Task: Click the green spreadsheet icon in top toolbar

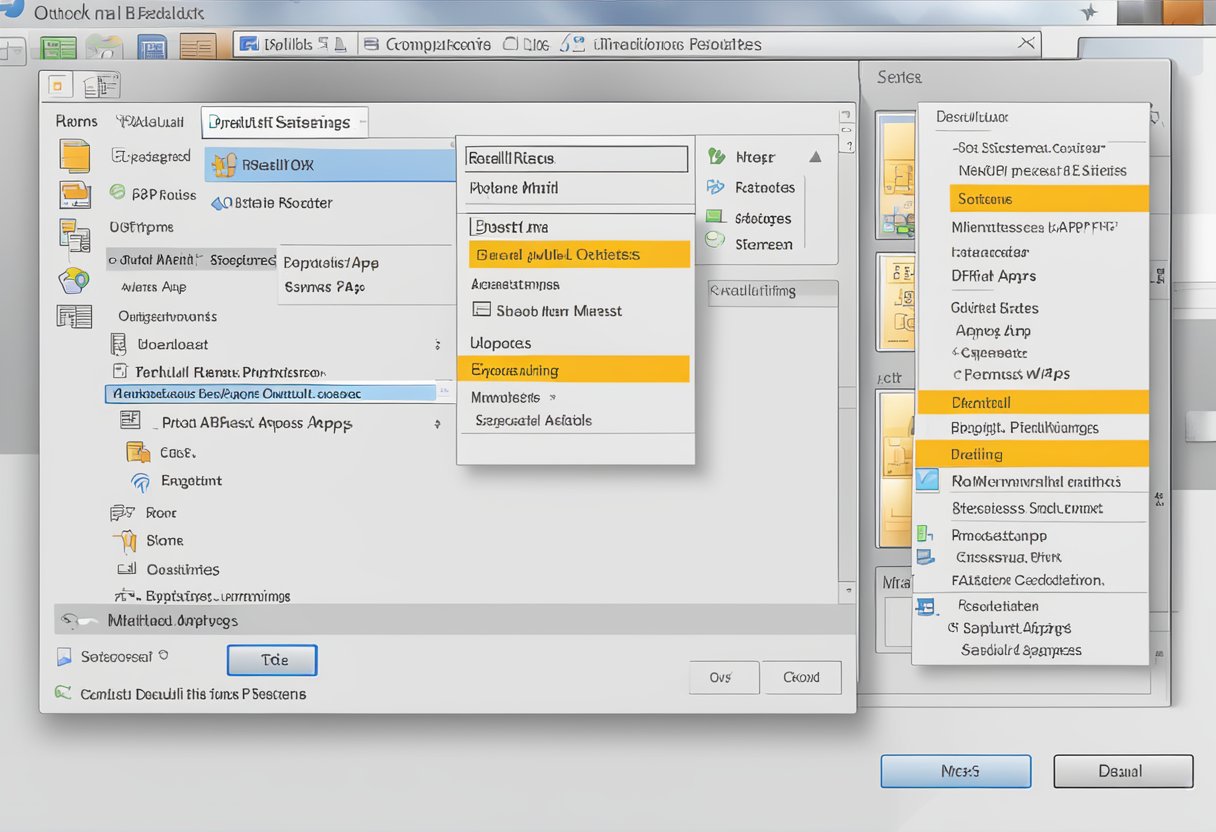Action: click(x=58, y=47)
